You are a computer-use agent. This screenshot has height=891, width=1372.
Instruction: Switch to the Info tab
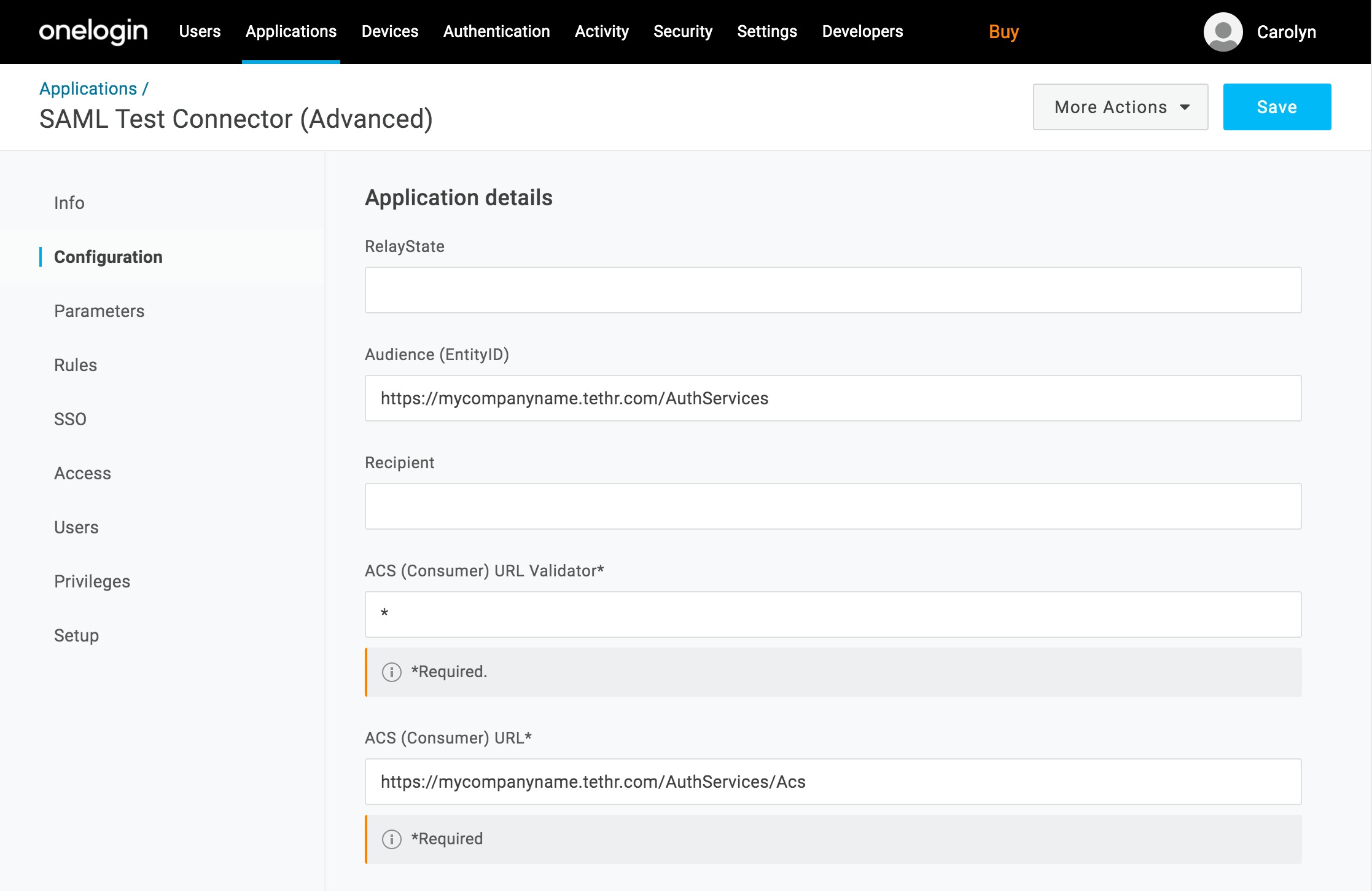point(68,203)
